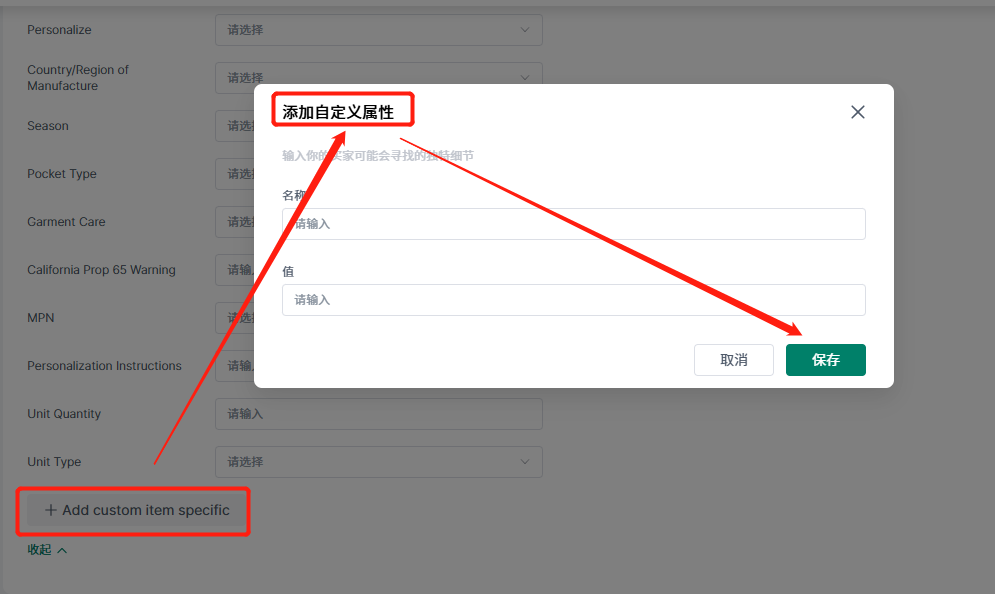Collapse the section with the 收起 link

click(40, 550)
